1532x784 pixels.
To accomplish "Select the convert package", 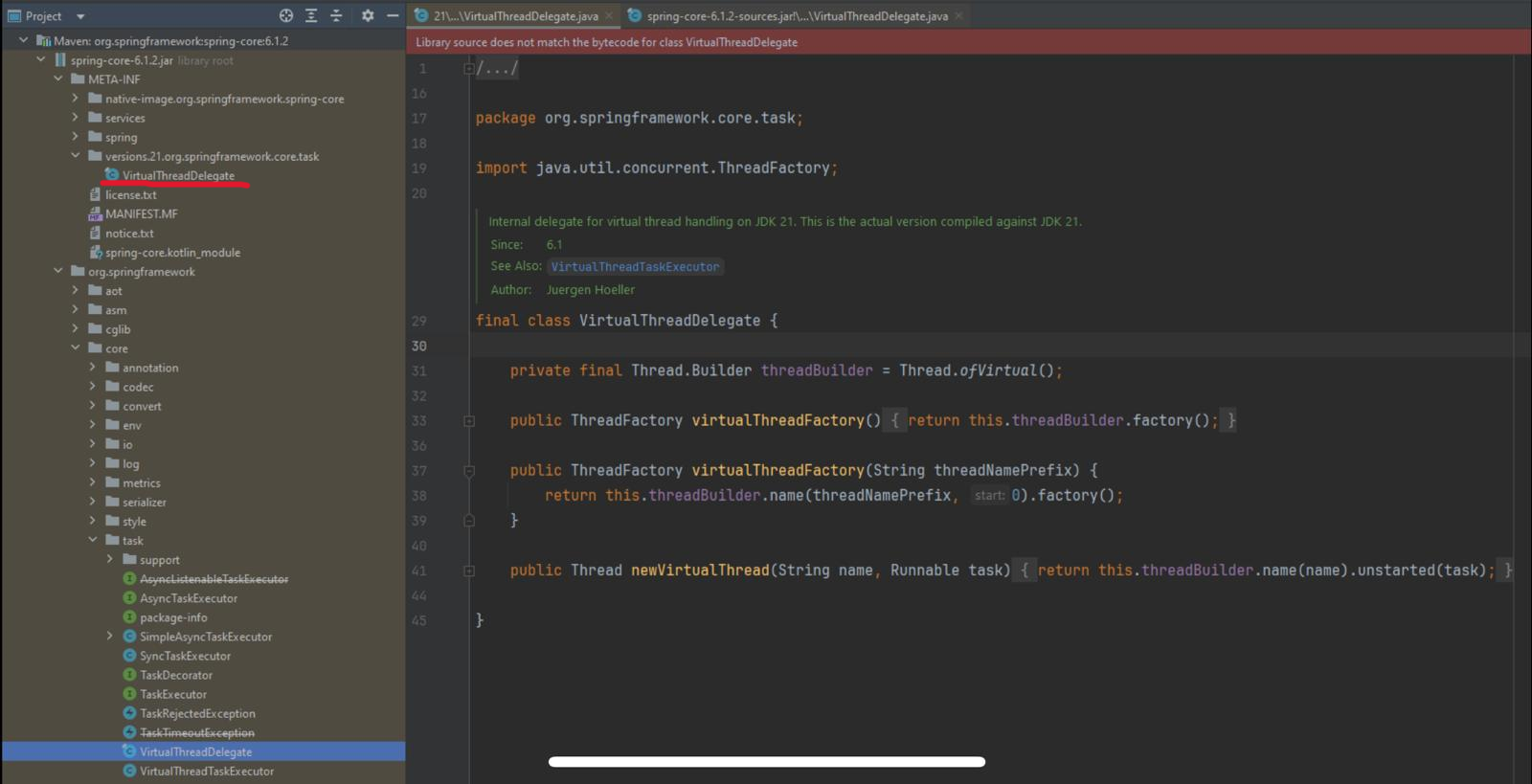I will tap(142, 406).
